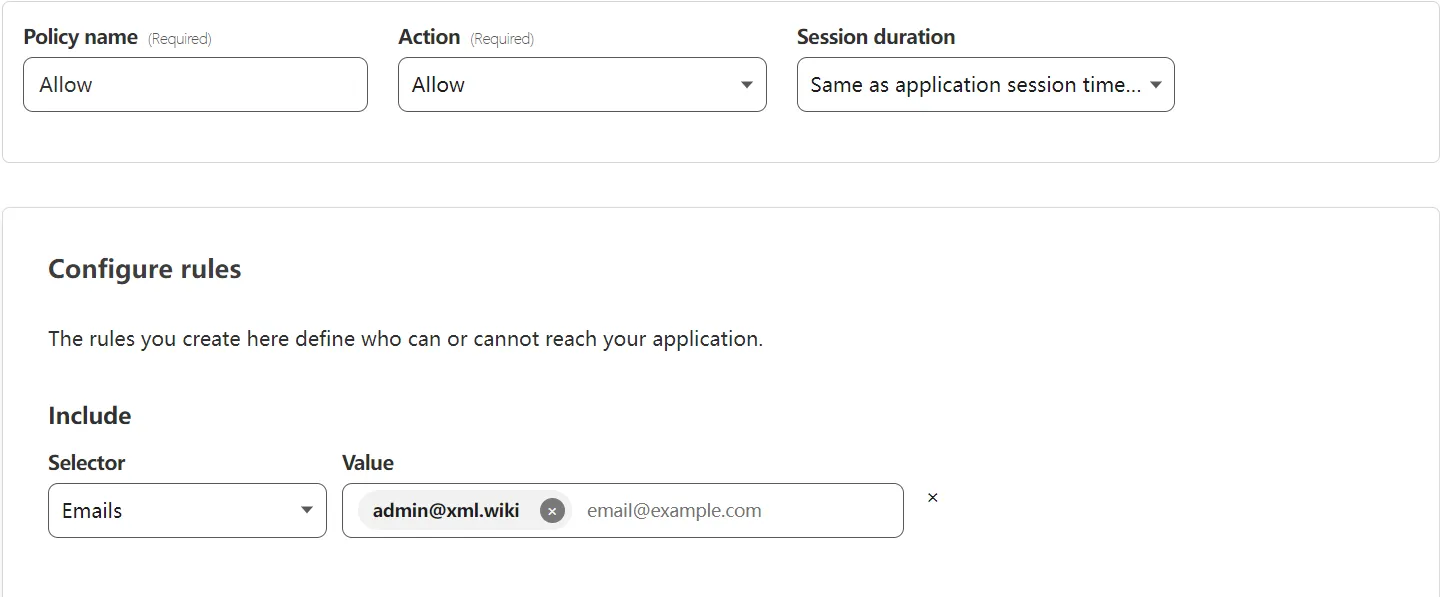The width and height of the screenshot is (1440, 597).
Task: Click the Include section heading
Action: [x=90, y=416]
